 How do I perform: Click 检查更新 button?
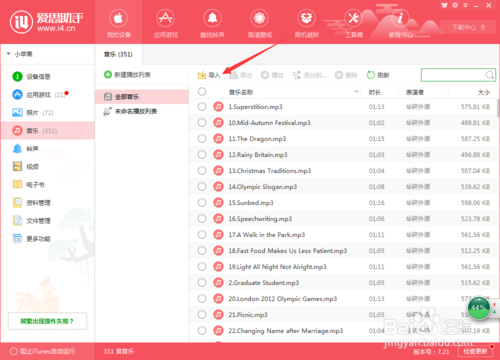(x=475, y=351)
